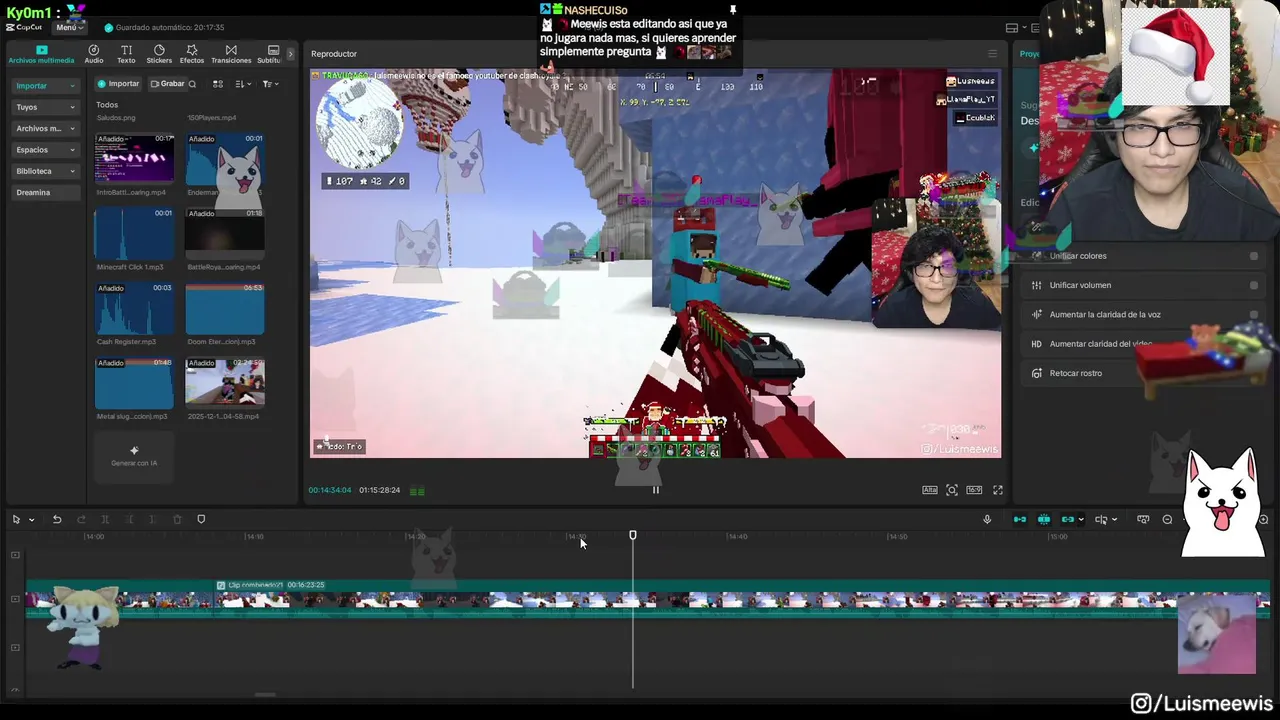Click the split clip tool
Image resolution: width=1280 pixels, height=720 pixels.
click(x=105, y=519)
